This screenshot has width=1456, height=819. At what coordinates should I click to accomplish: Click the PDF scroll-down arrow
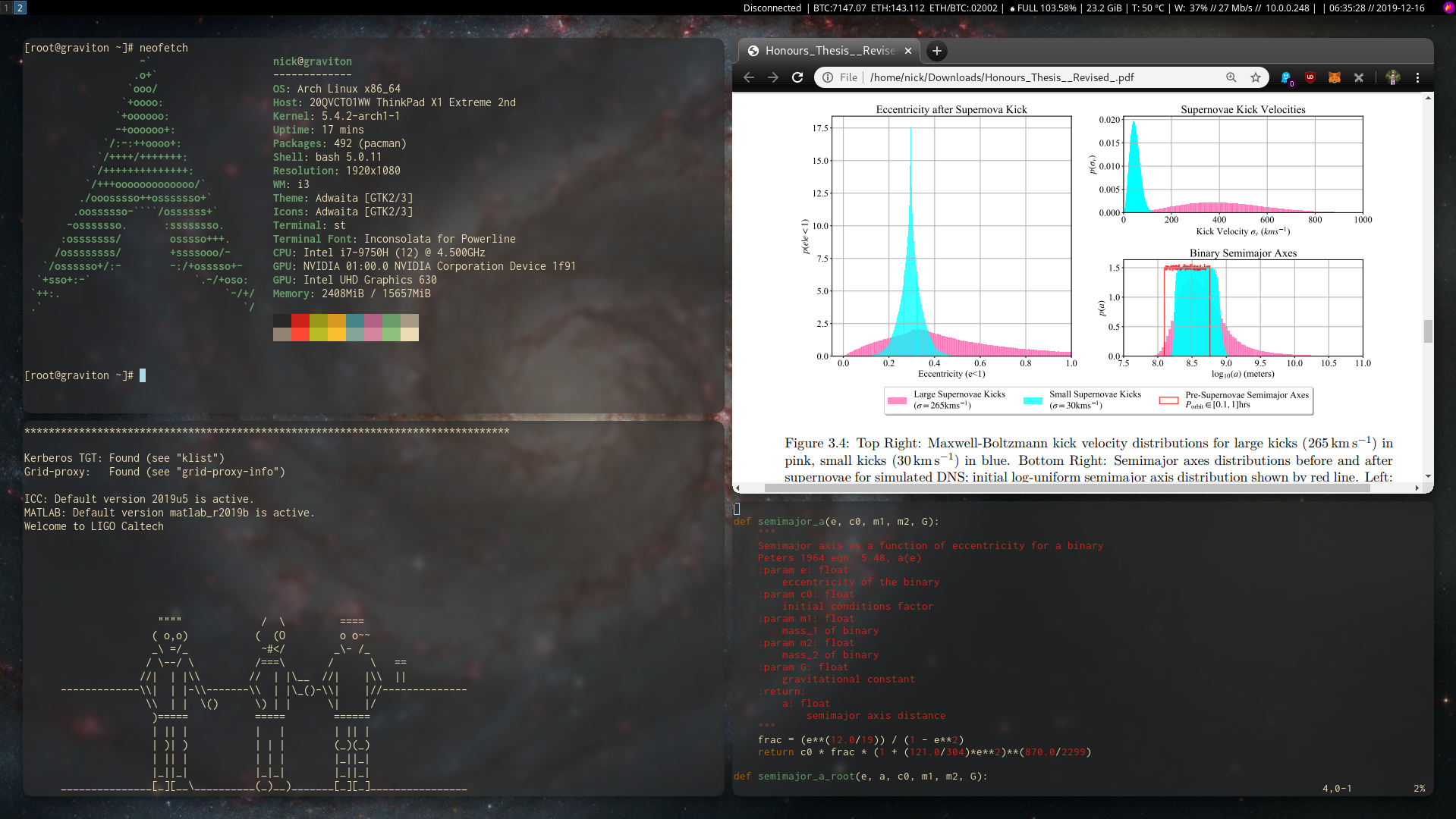pyautogui.click(x=1428, y=476)
